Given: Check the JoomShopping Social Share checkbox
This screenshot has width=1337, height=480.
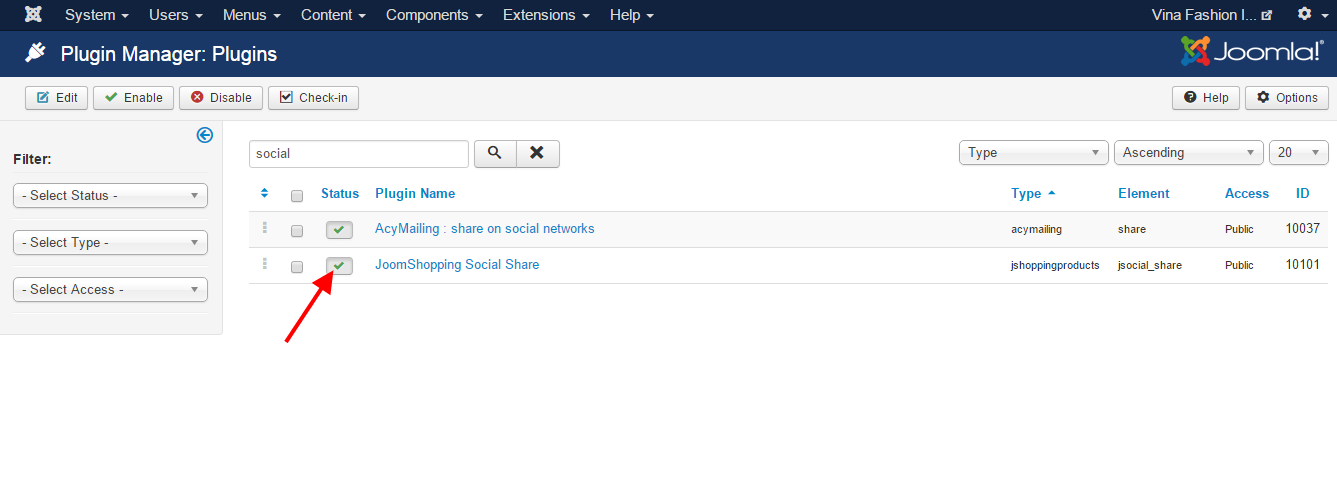Looking at the screenshot, I should [296, 267].
